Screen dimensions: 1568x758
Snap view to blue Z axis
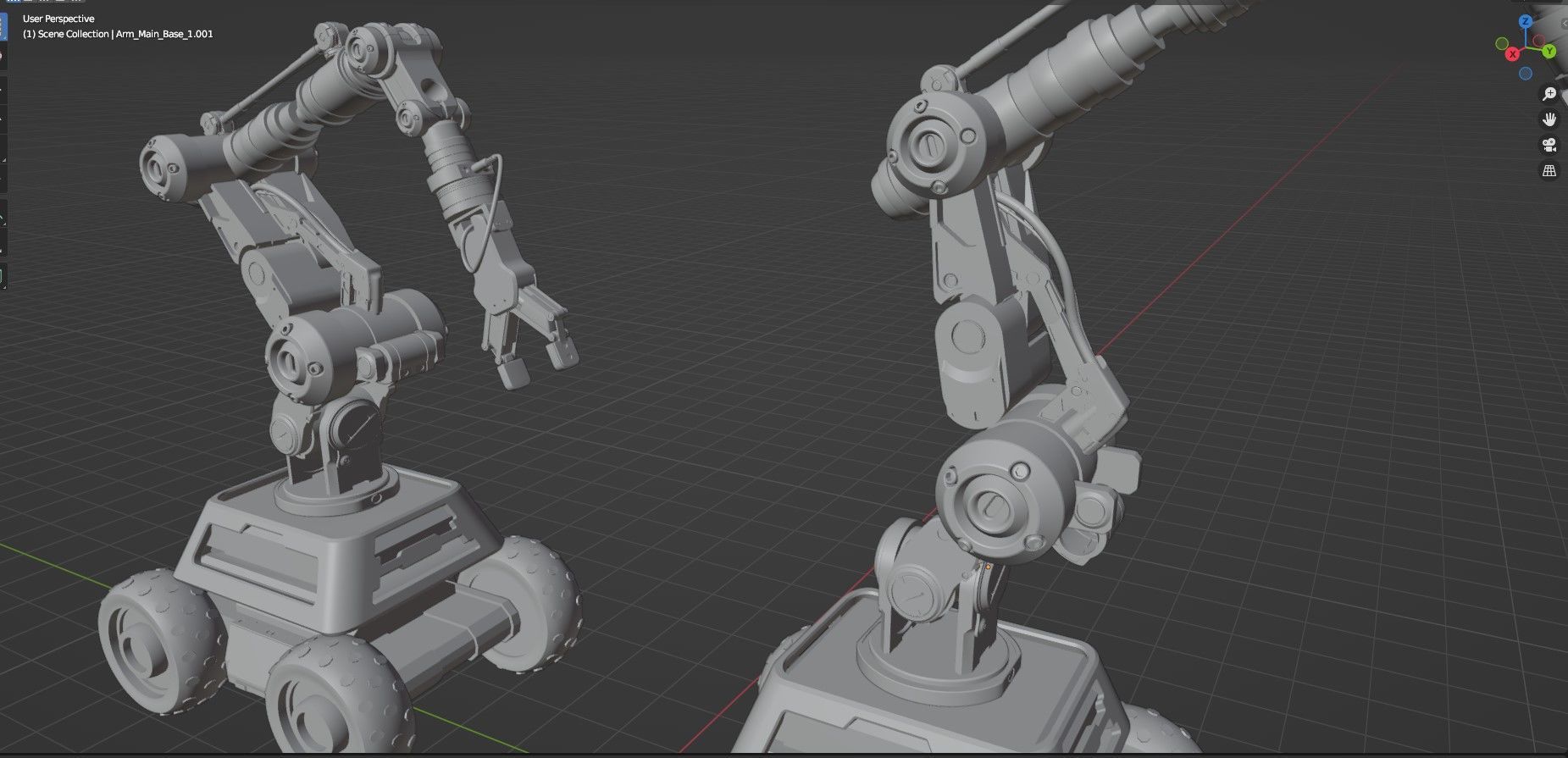pos(1526,22)
